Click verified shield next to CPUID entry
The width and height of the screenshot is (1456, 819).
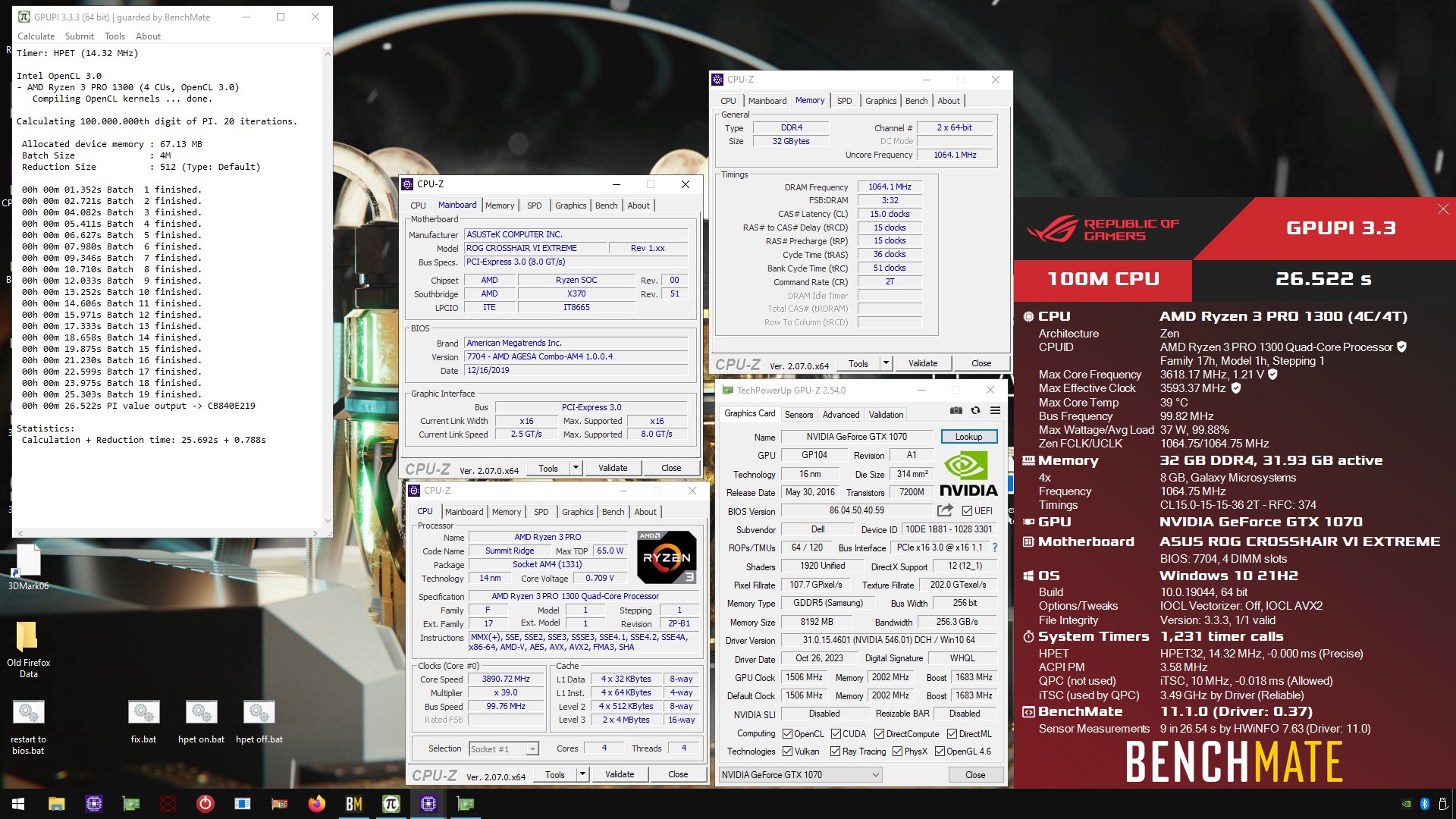pyautogui.click(x=1401, y=347)
